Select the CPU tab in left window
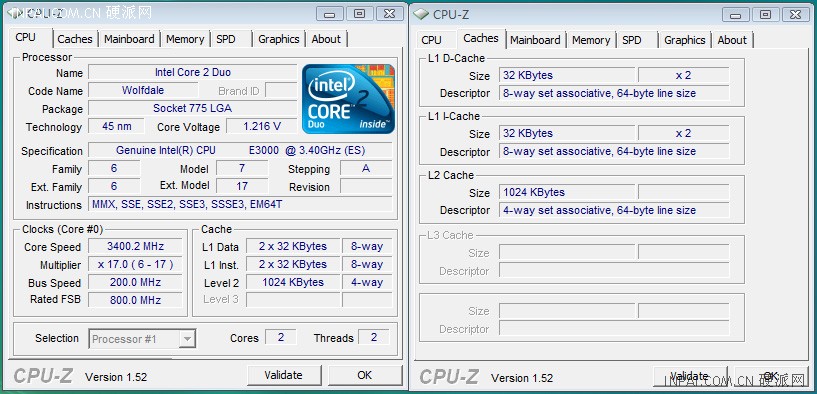 (x=26, y=38)
